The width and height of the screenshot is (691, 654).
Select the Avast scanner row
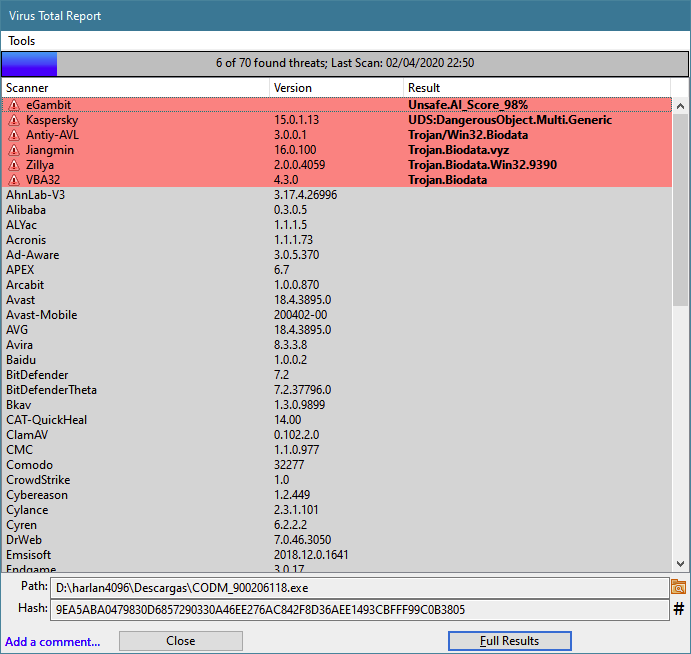click(337, 300)
